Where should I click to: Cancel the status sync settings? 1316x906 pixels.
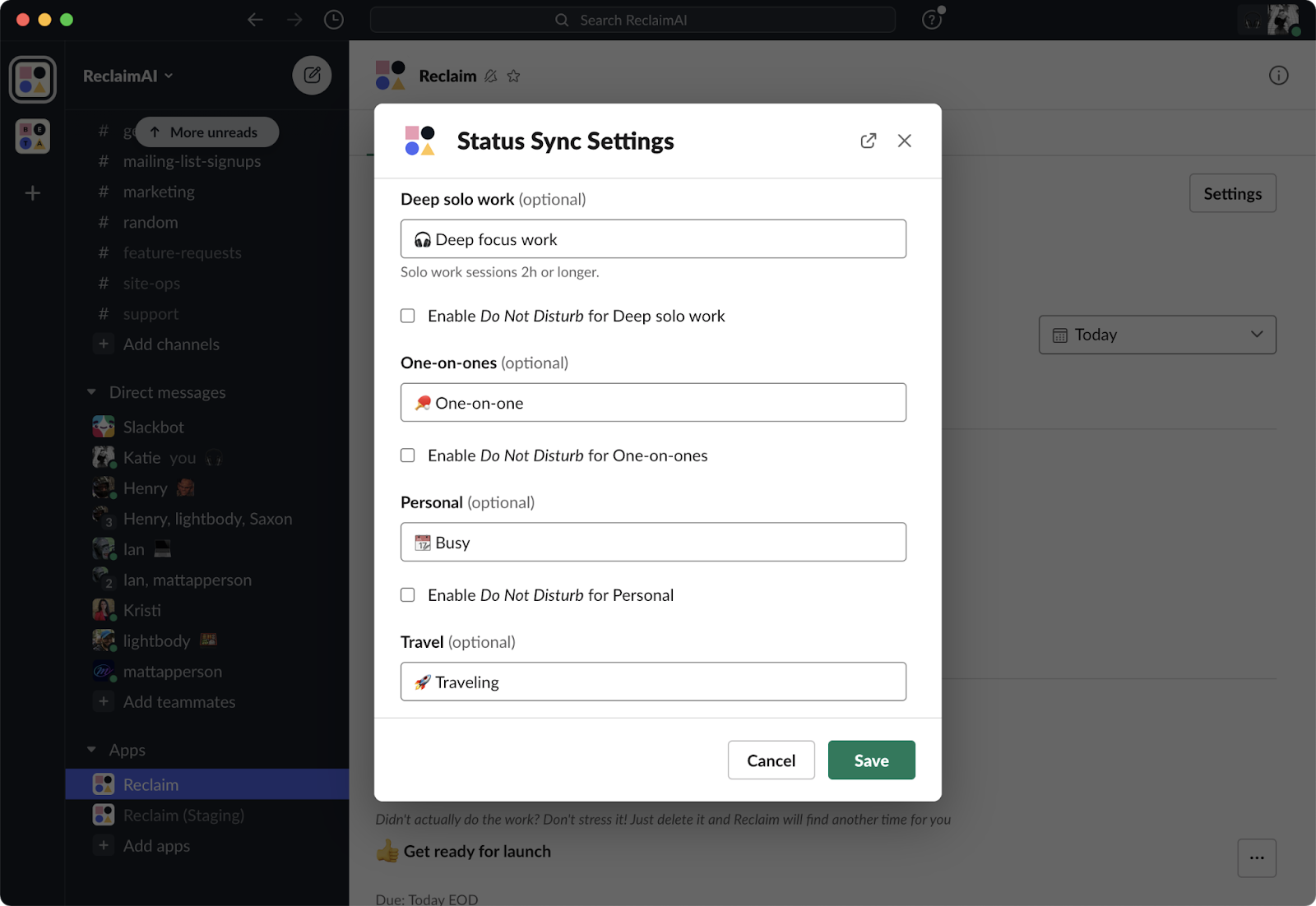771,760
